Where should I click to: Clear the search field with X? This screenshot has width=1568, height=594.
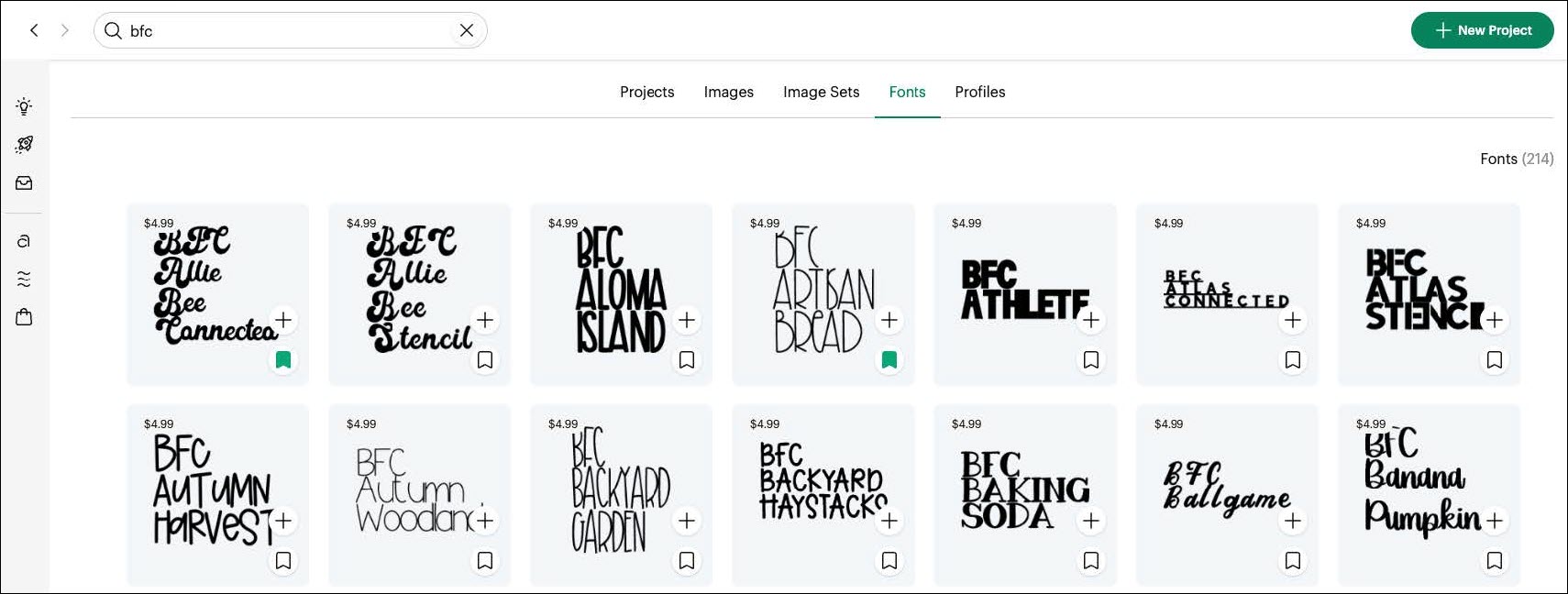coord(467,30)
